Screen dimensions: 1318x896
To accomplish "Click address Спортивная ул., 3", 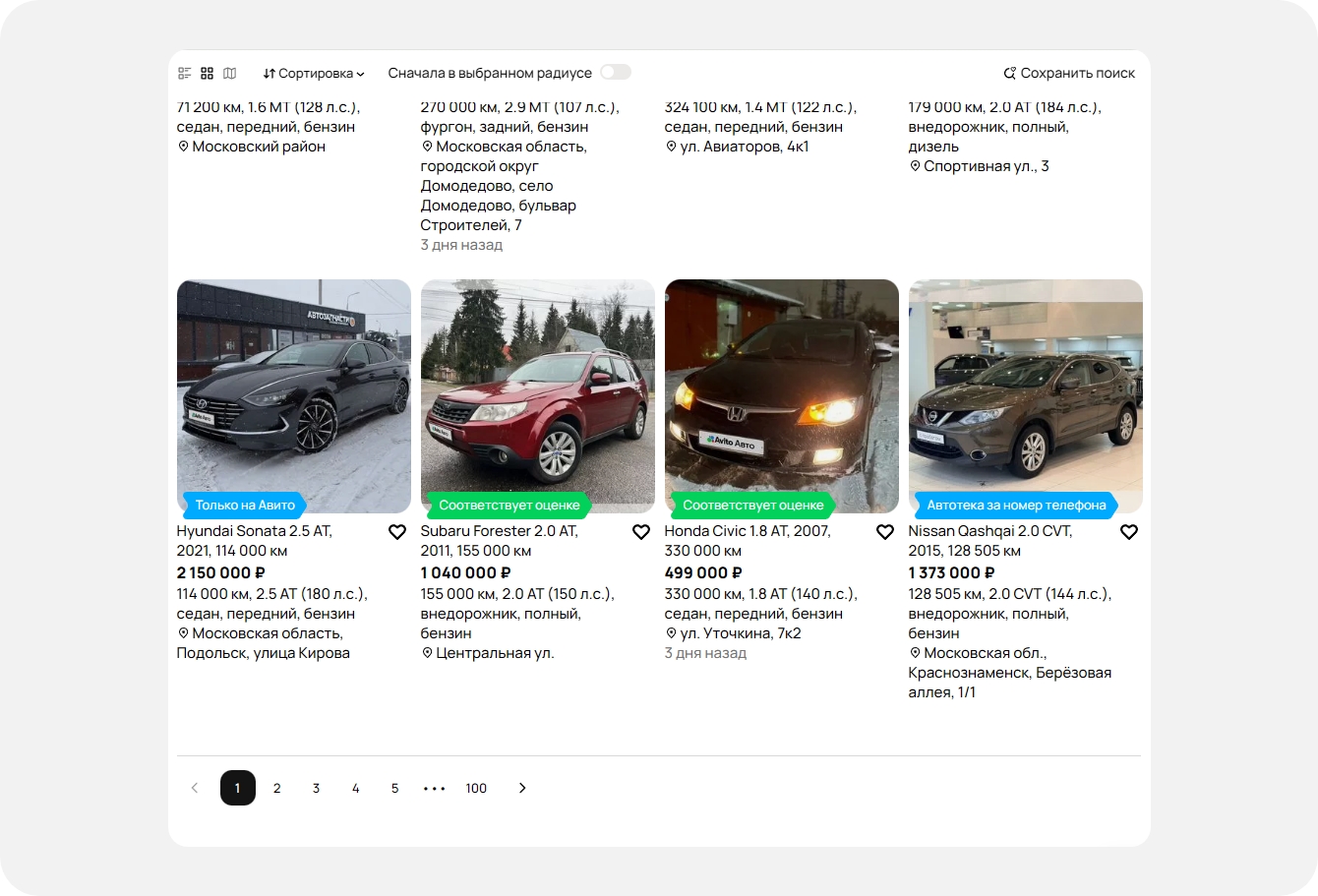I will (980, 166).
